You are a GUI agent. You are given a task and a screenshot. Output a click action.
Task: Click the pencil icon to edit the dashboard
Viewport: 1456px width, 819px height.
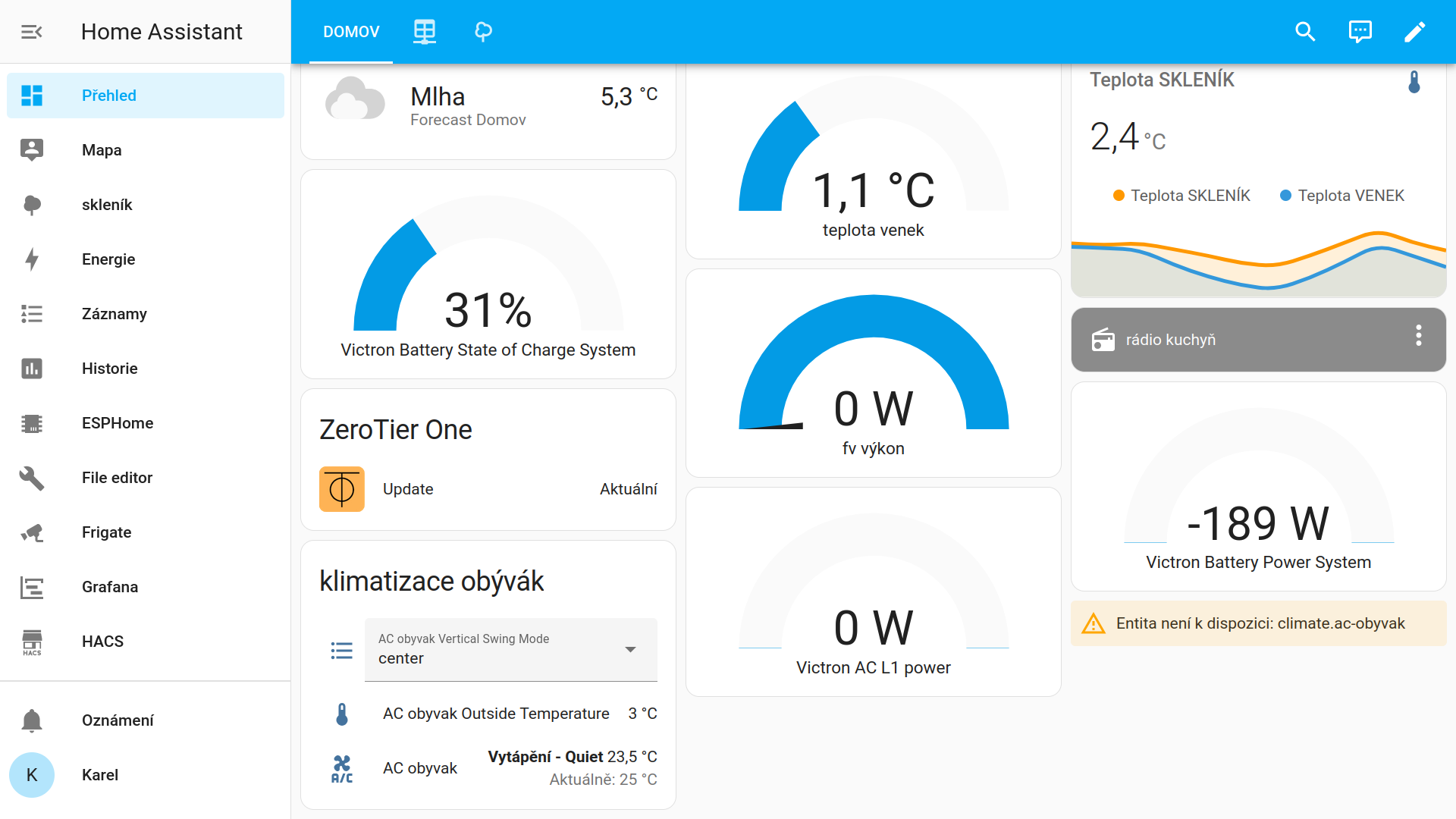[x=1415, y=31]
